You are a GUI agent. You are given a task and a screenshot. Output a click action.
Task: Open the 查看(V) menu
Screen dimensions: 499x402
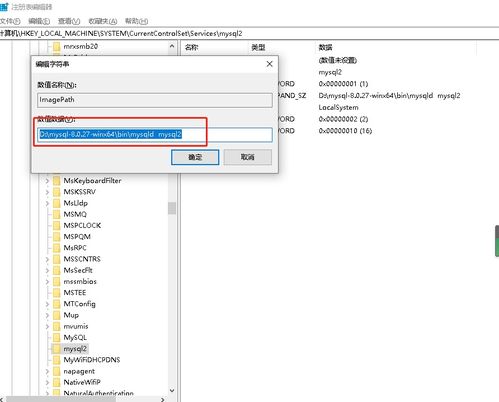(69, 21)
